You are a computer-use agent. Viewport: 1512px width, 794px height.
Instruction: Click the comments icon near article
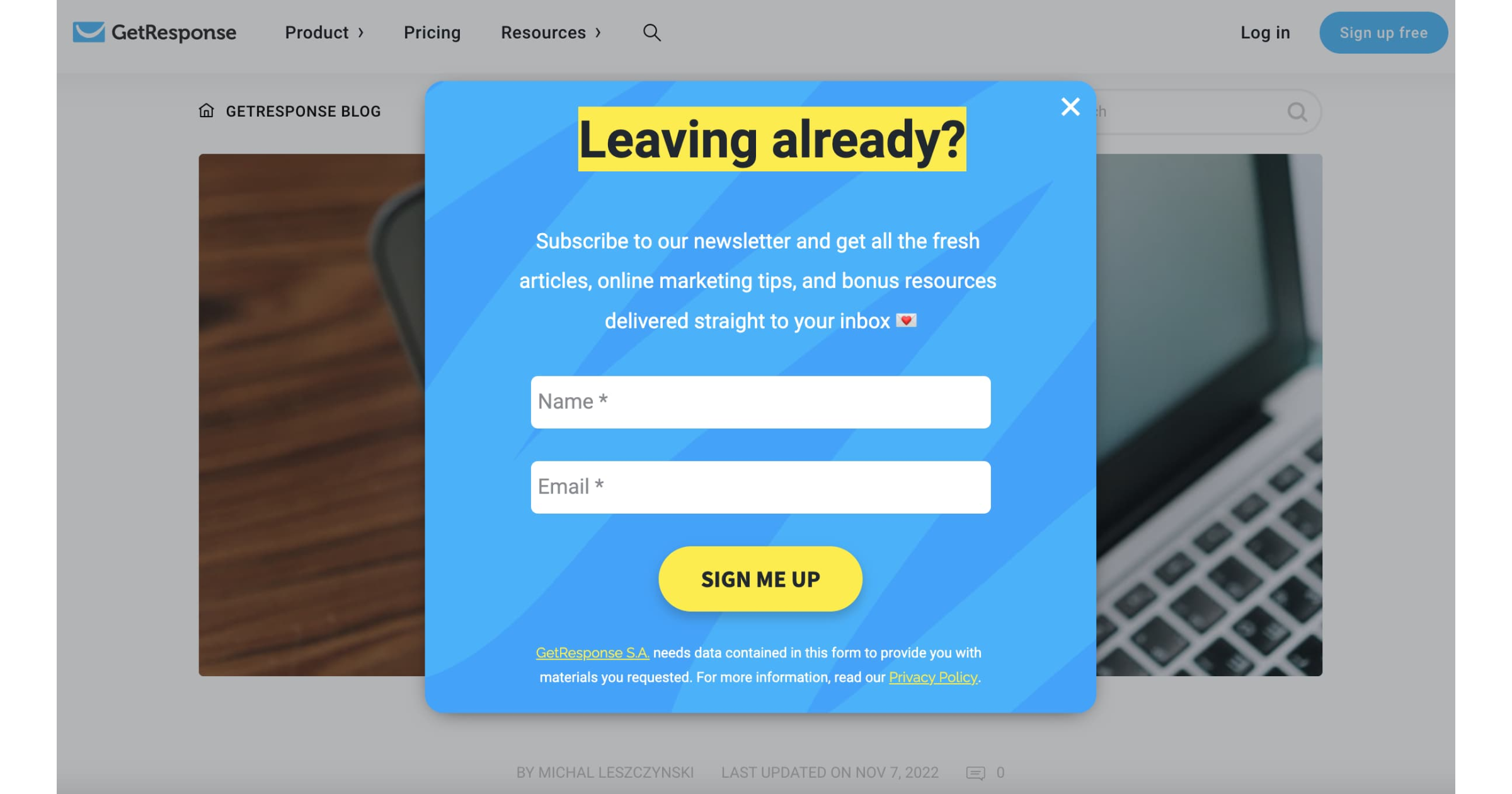pos(975,772)
